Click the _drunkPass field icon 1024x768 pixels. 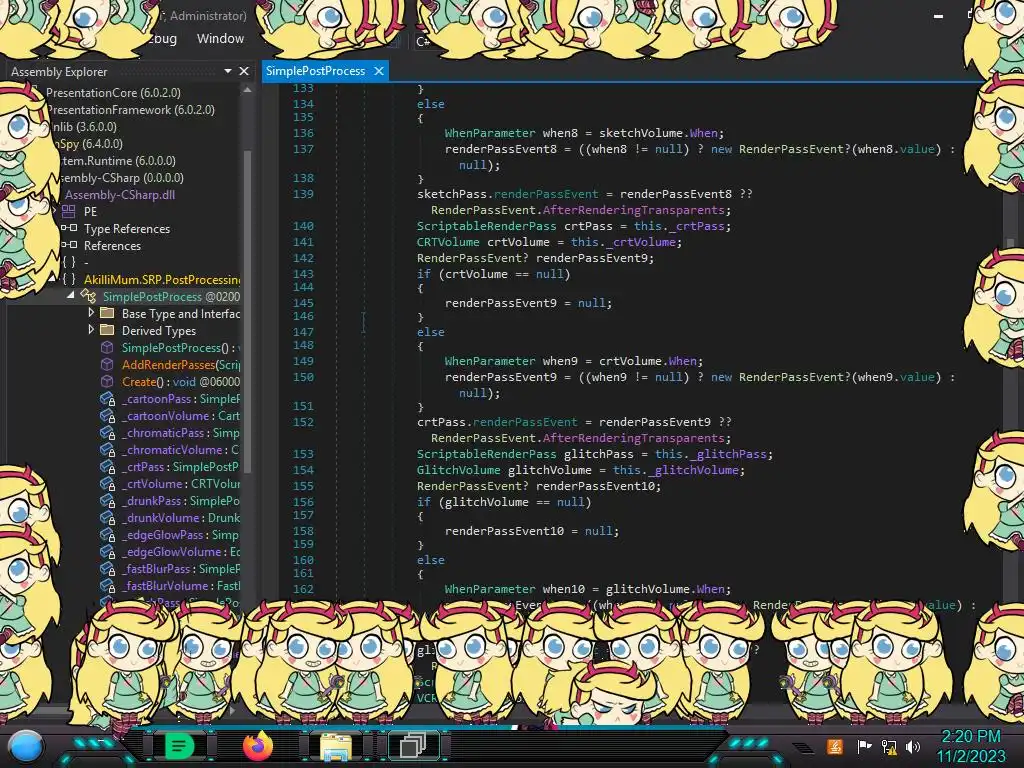108,500
